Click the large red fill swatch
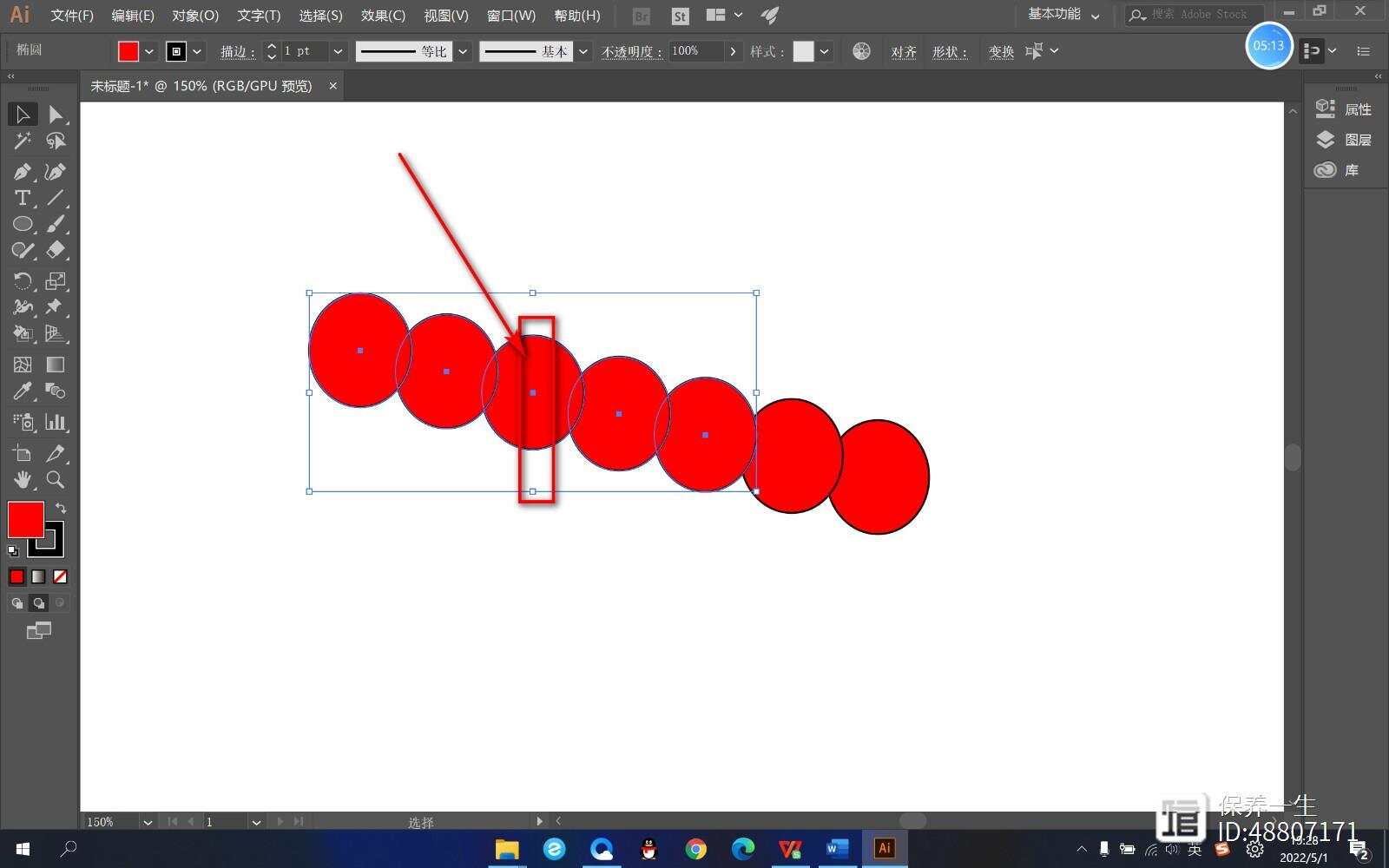Image resolution: width=1389 pixels, height=868 pixels. tap(25, 519)
